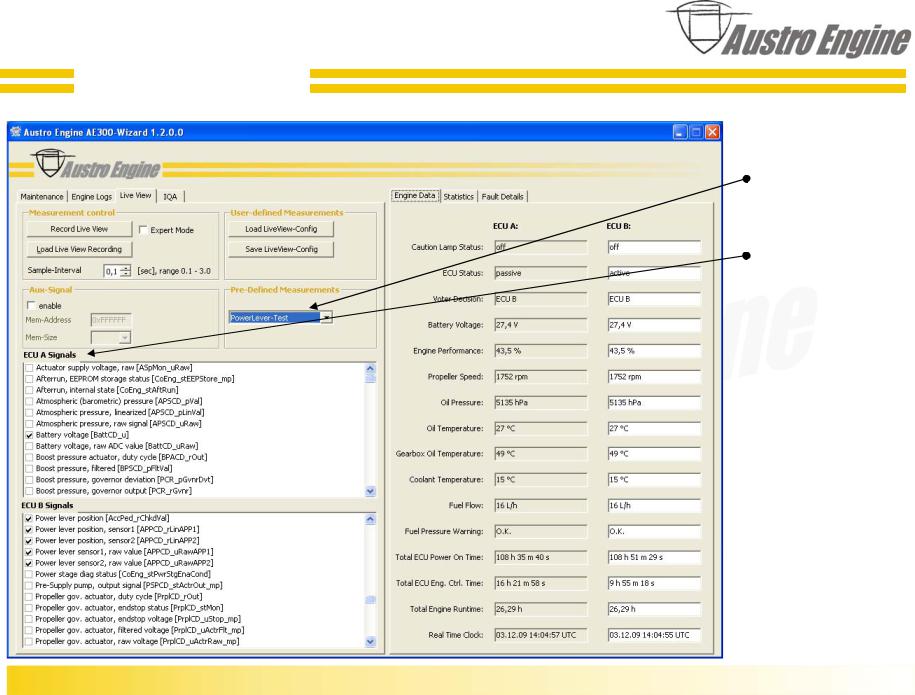Click ECU B Oil Pressure 5135 hPa field
The width and height of the screenshot is (915, 695).
(654, 403)
